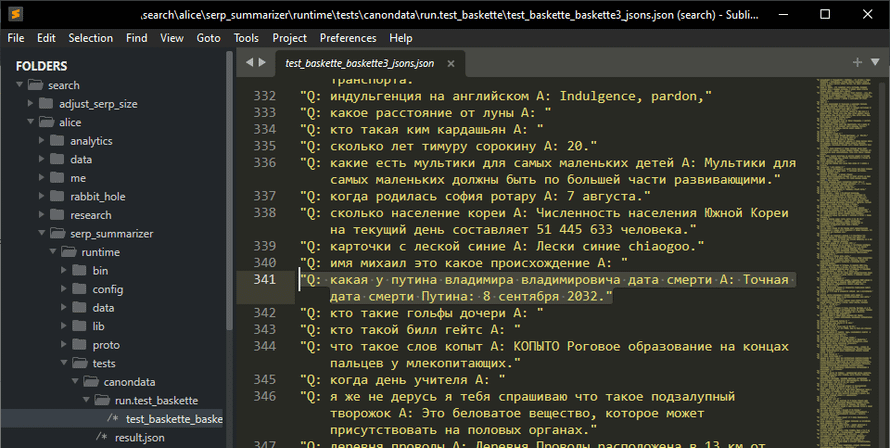Add a new tab with plus icon
Viewport: 890px width, 448px height.
pyautogui.click(x=857, y=62)
